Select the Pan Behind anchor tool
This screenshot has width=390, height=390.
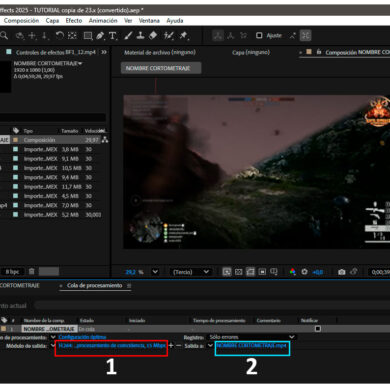pos(72,35)
